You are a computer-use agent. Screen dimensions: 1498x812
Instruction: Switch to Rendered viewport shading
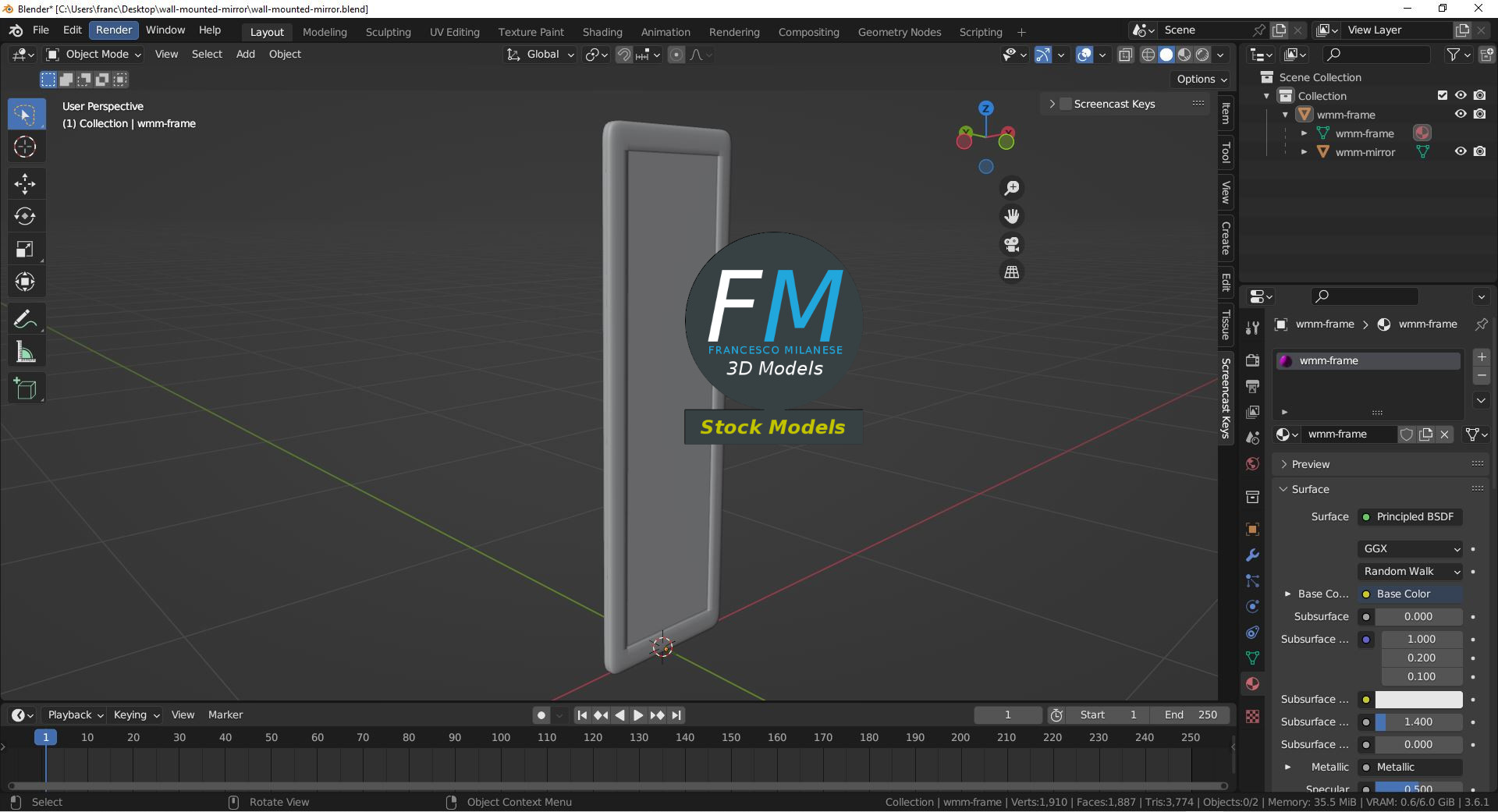tap(1203, 55)
